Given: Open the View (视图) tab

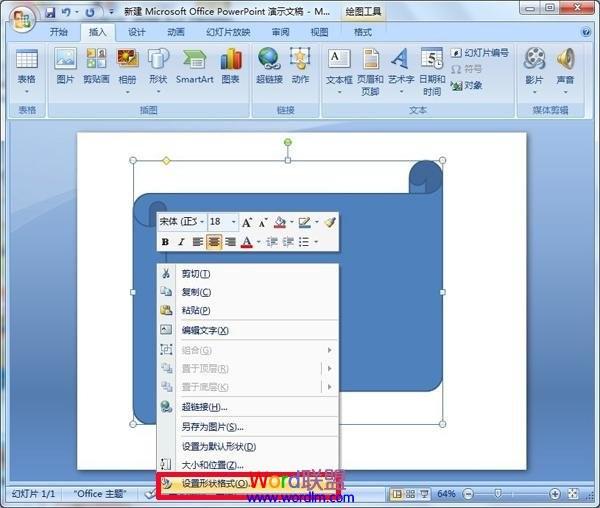Looking at the screenshot, I should click(x=320, y=32).
